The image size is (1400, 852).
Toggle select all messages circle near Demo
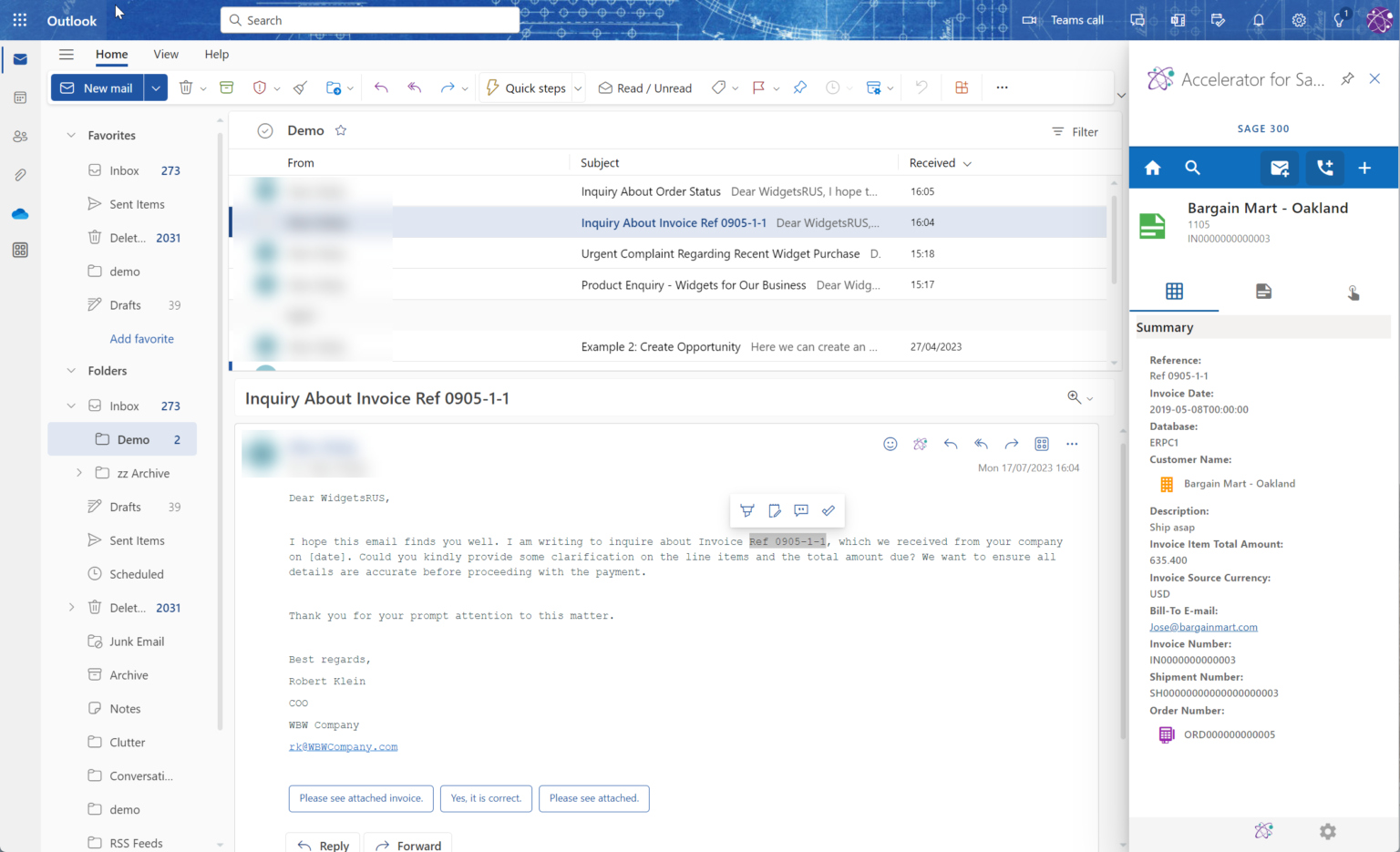265,131
